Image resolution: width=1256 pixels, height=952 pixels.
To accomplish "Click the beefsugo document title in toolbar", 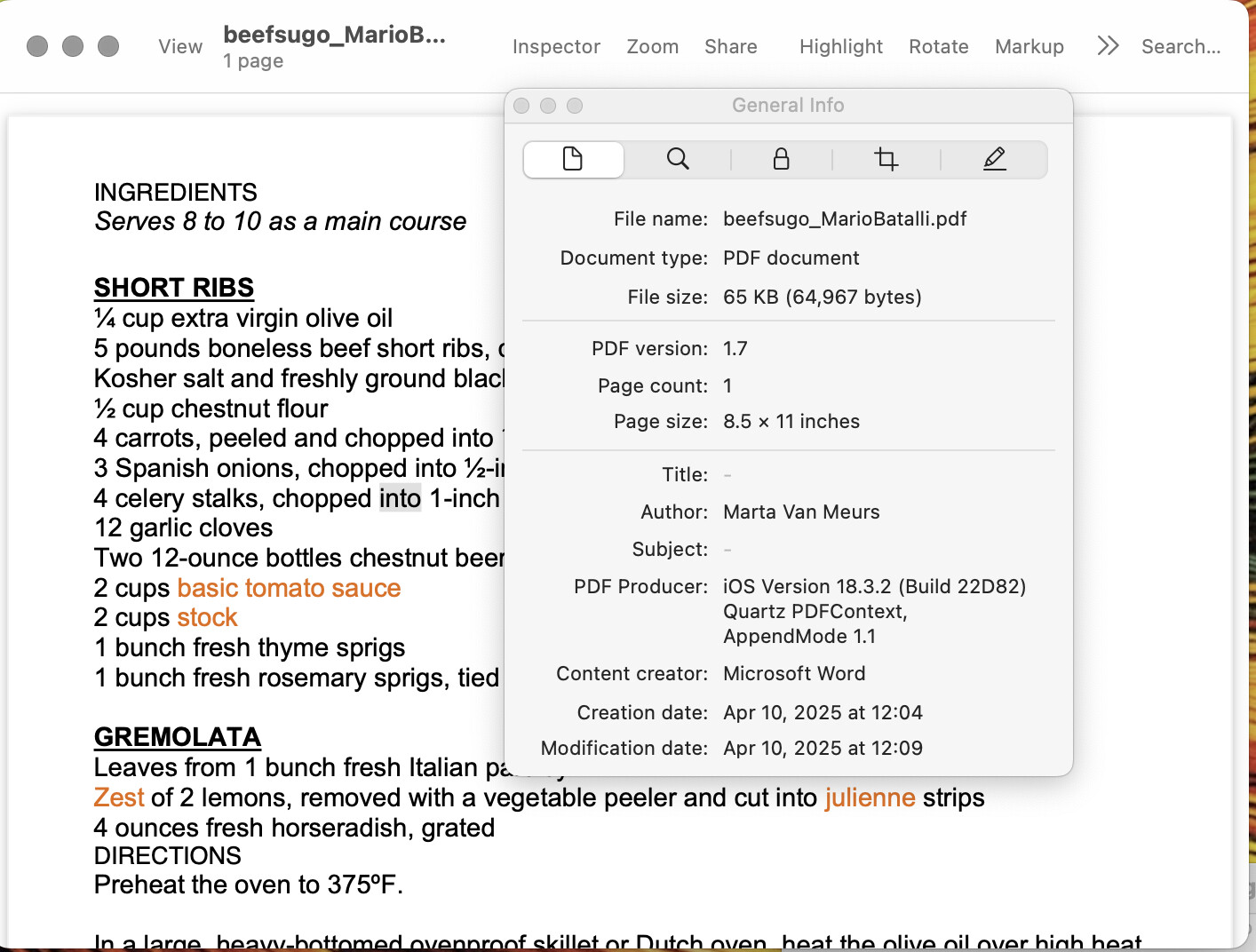I will (334, 35).
